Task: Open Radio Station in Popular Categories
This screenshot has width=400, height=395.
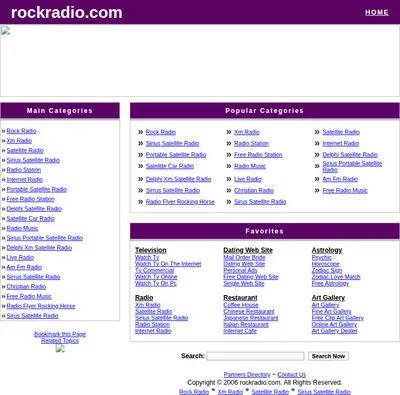Action: click(x=252, y=144)
